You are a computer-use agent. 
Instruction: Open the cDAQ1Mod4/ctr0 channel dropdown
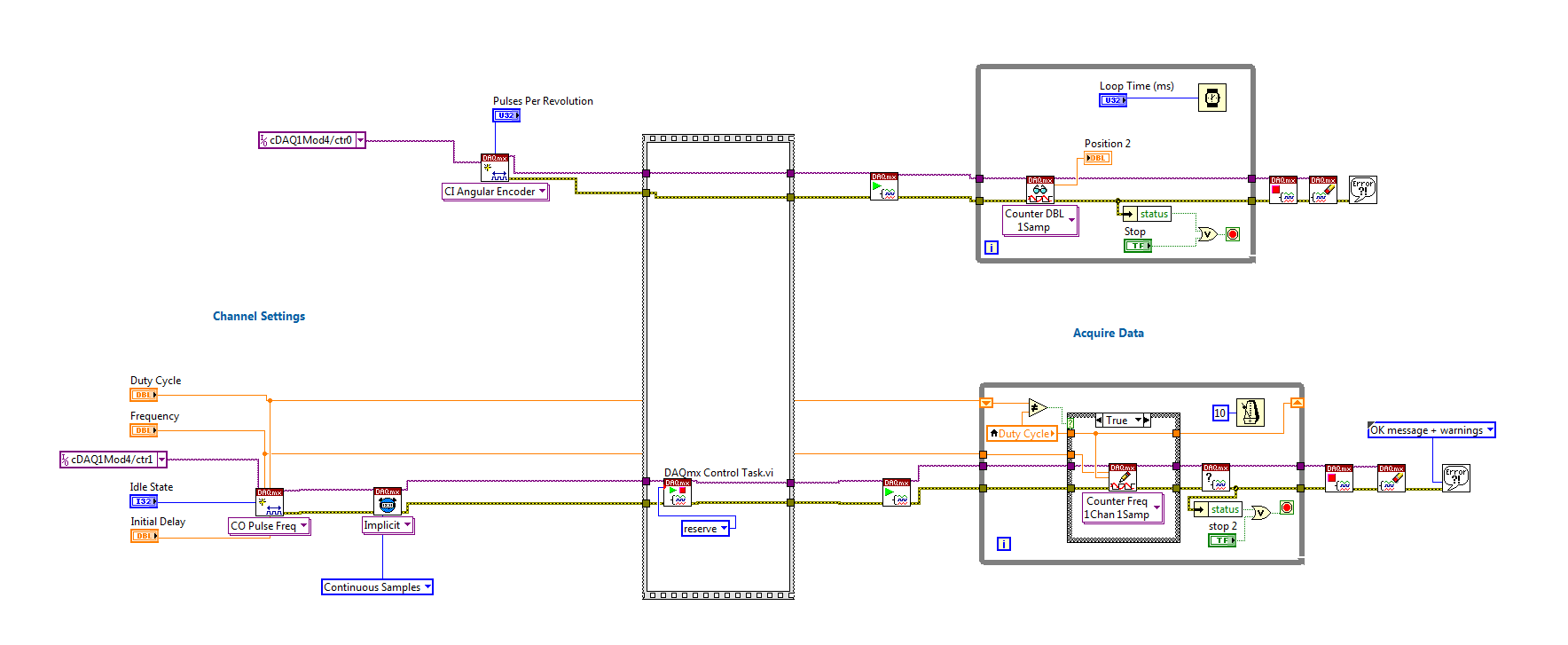[360, 140]
